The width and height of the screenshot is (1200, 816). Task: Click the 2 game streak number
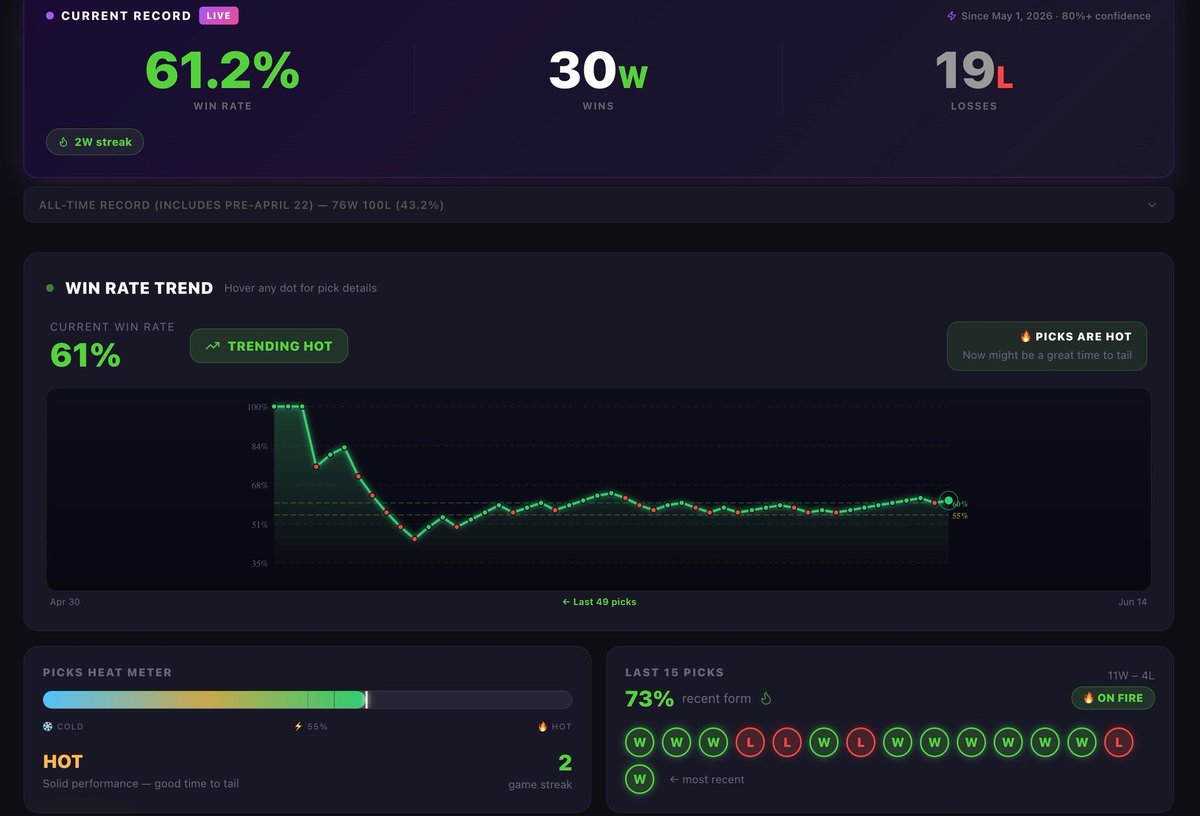565,763
